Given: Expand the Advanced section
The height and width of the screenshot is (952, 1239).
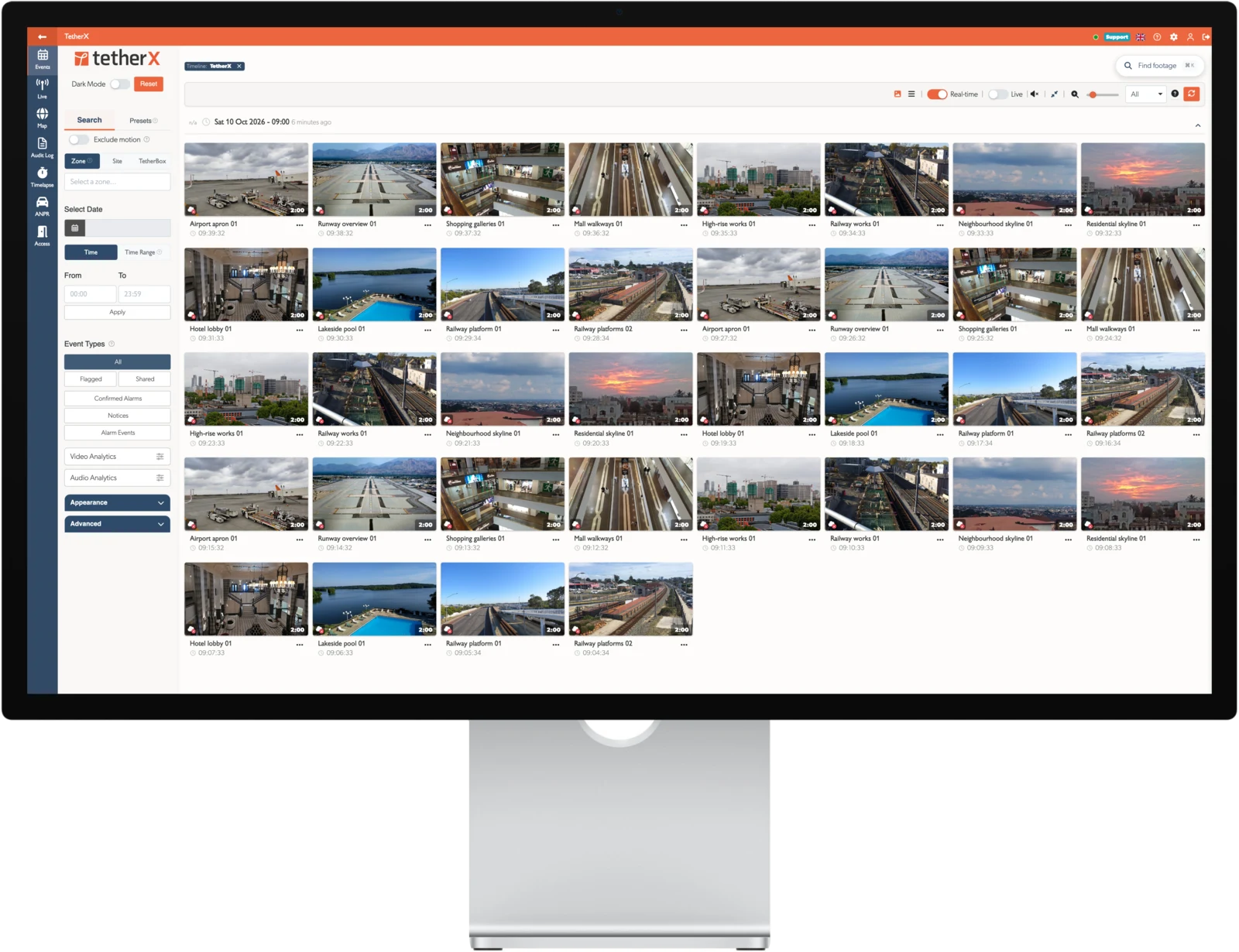Looking at the screenshot, I should (117, 524).
